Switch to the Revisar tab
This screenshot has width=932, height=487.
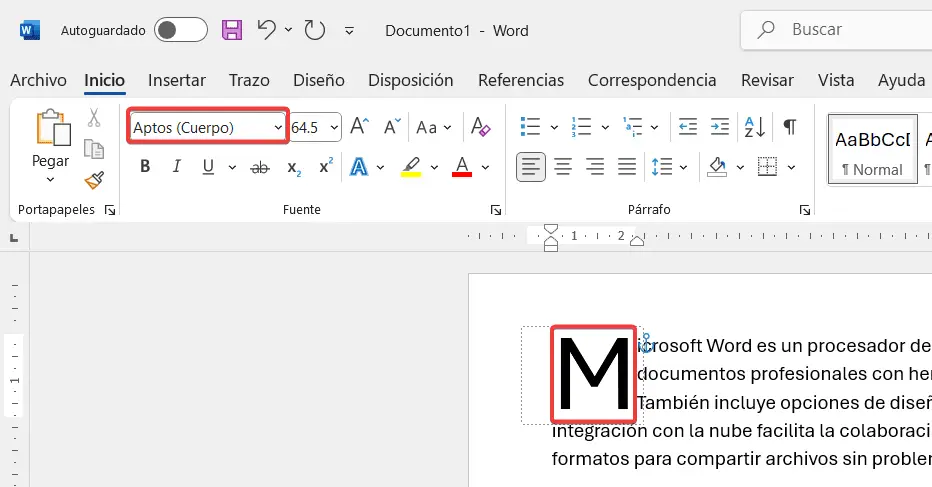[767, 80]
